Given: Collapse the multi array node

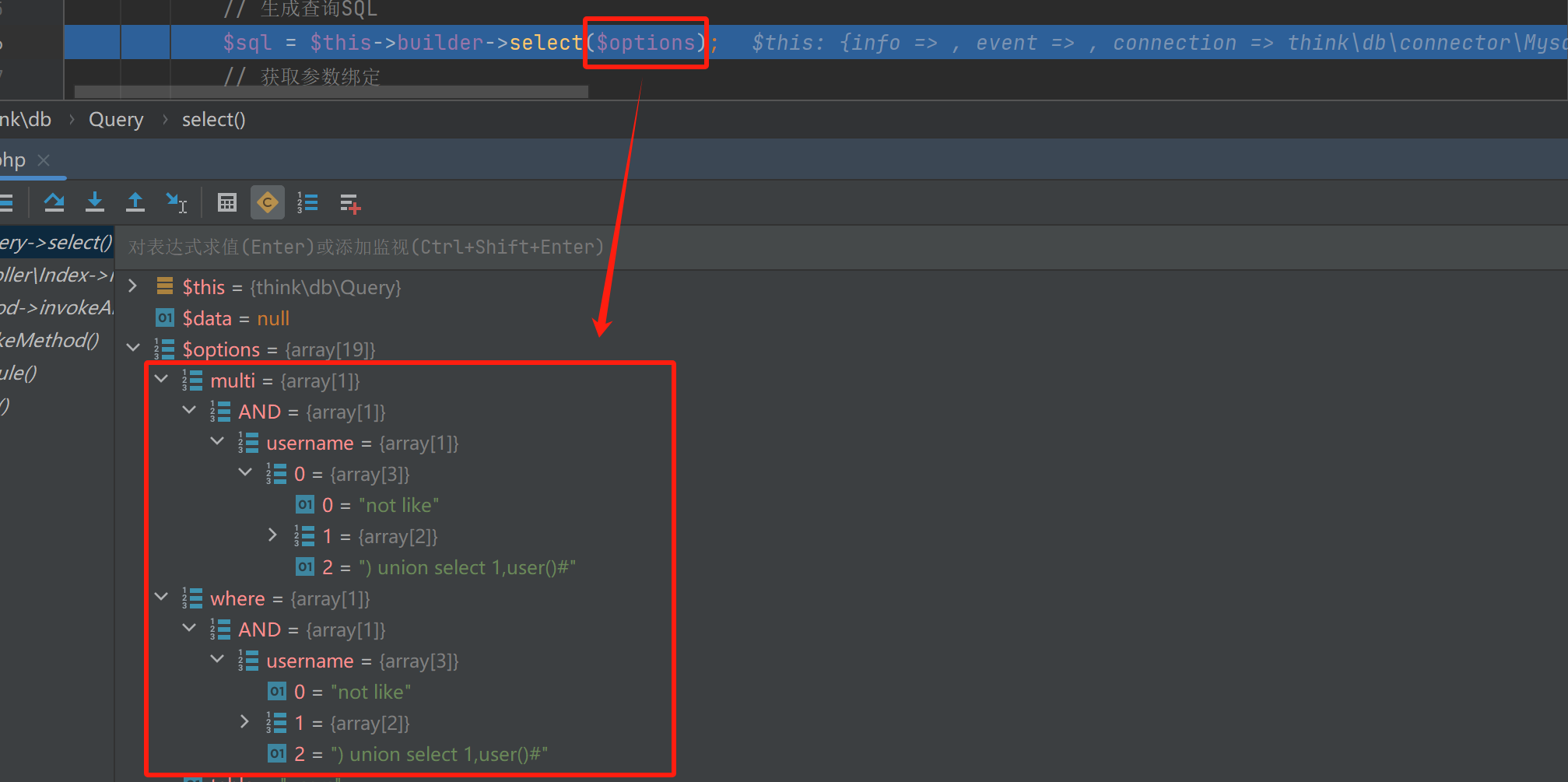Looking at the screenshot, I should (x=162, y=380).
